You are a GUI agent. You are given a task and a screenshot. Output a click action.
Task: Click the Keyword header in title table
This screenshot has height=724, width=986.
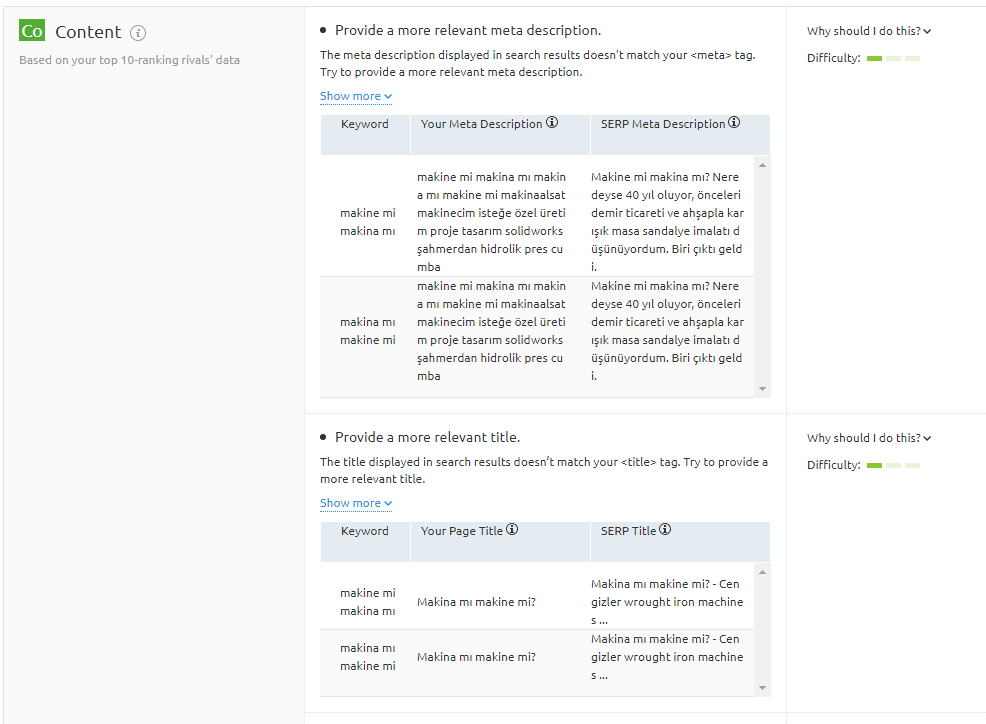pos(365,531)
